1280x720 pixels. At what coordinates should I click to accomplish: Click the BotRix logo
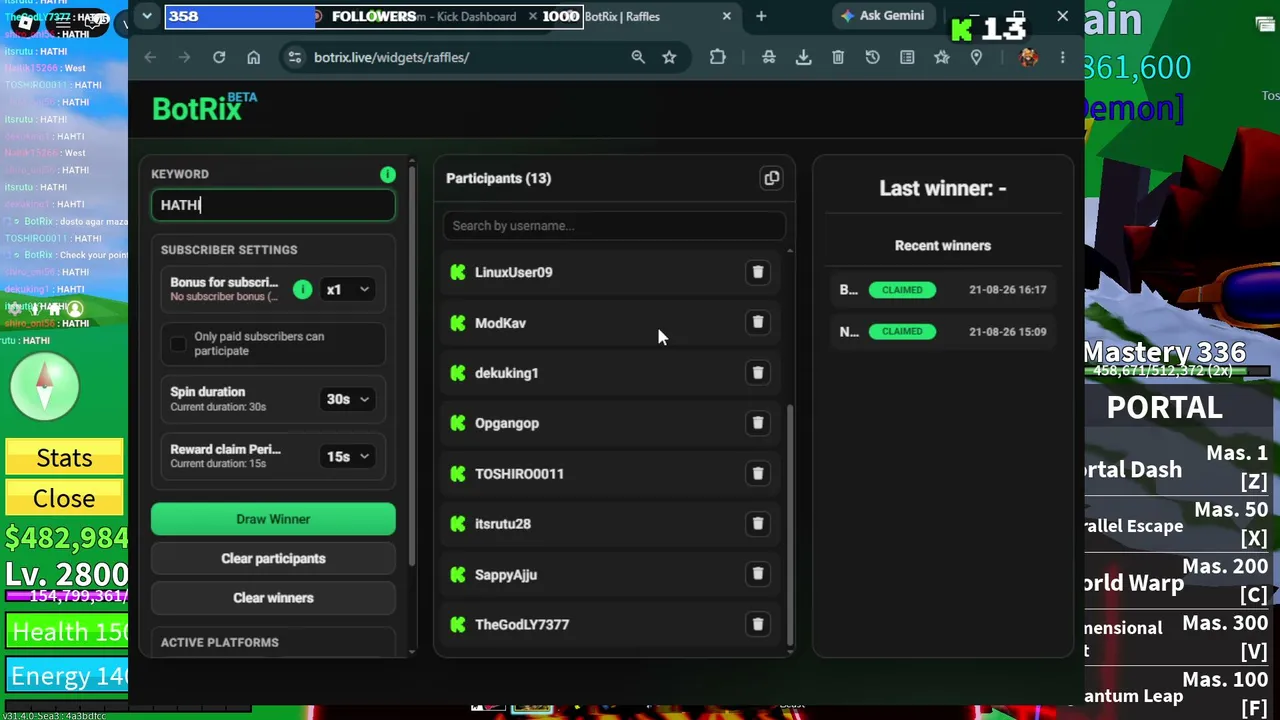205,107
